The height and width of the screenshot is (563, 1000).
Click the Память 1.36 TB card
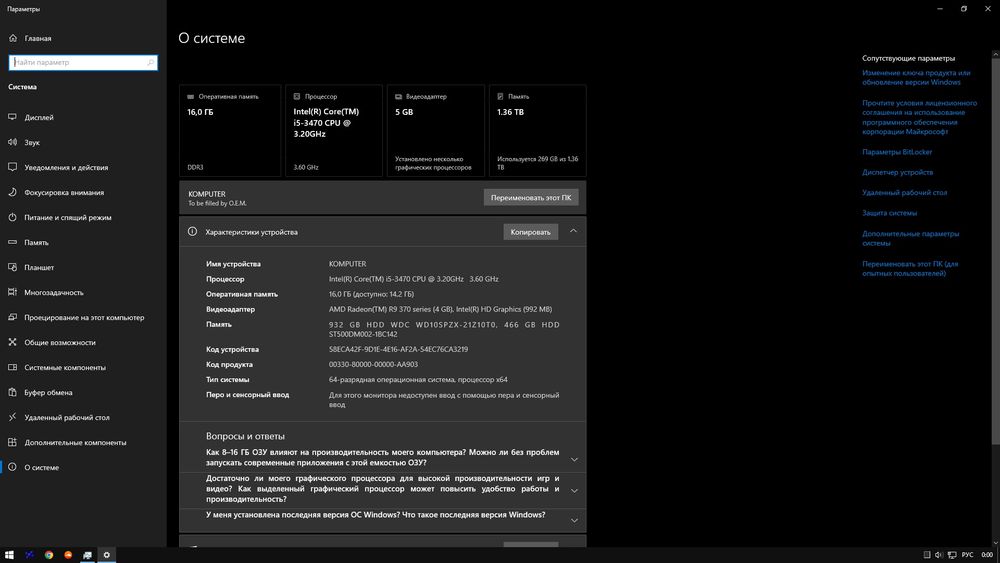538,131
